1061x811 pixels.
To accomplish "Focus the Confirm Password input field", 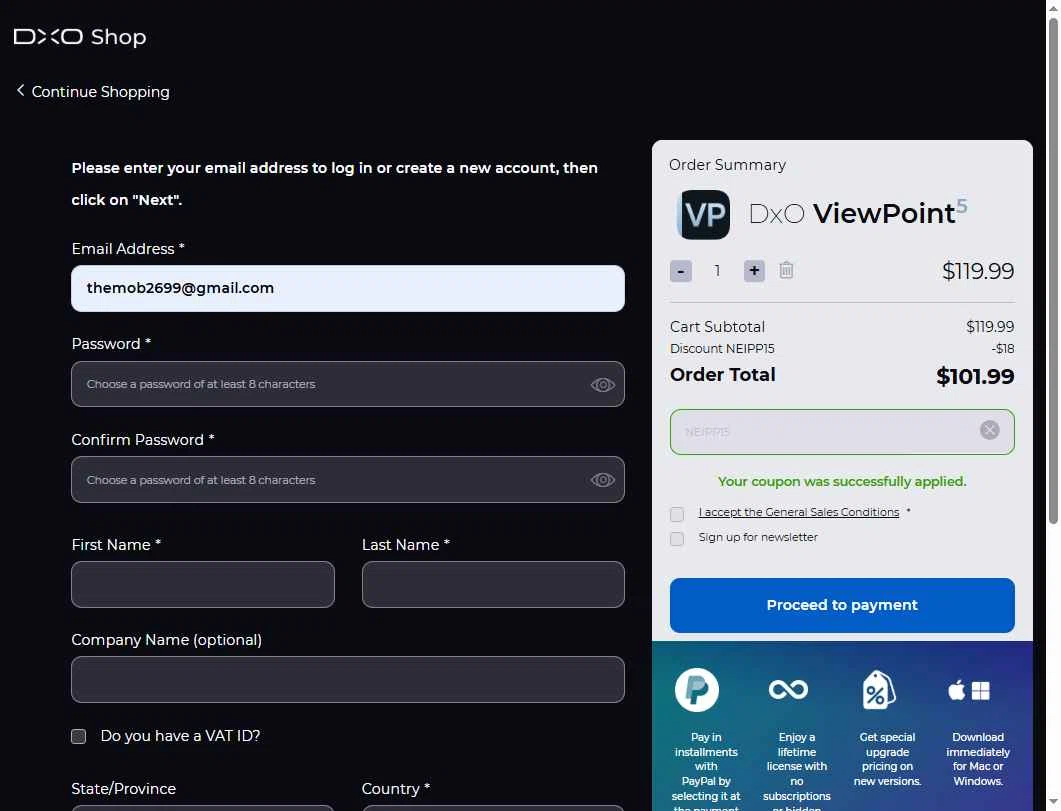I will coord(348,480).
